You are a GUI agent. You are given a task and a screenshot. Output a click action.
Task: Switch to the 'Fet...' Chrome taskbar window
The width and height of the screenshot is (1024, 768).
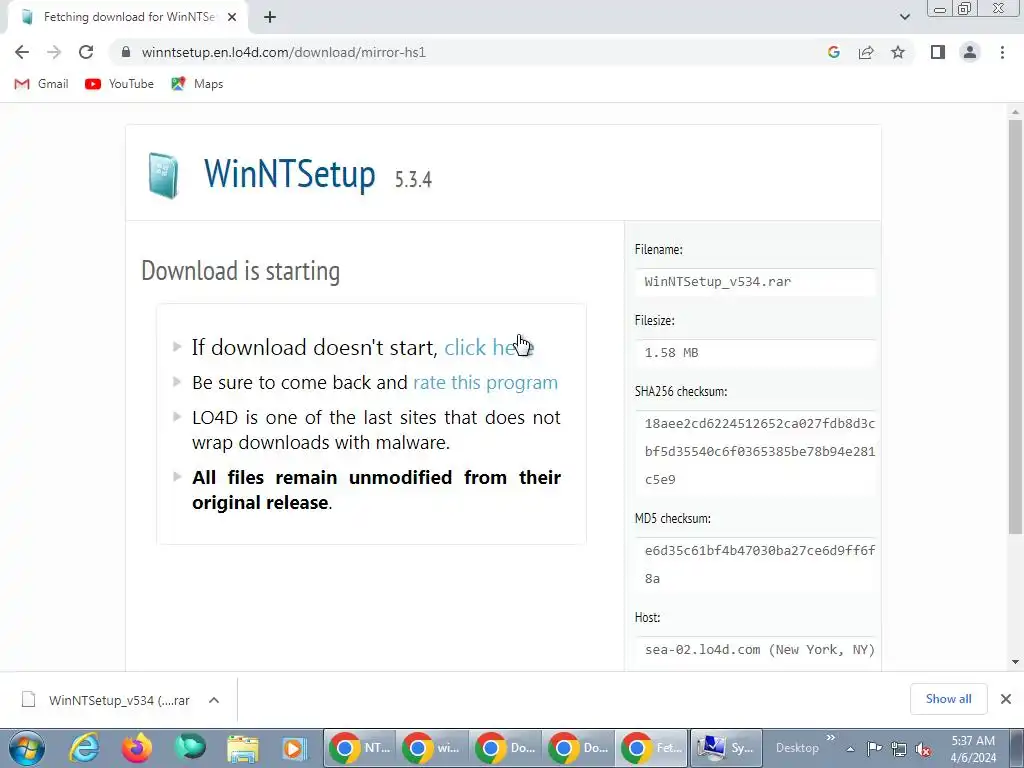click(x=652, y=748)
